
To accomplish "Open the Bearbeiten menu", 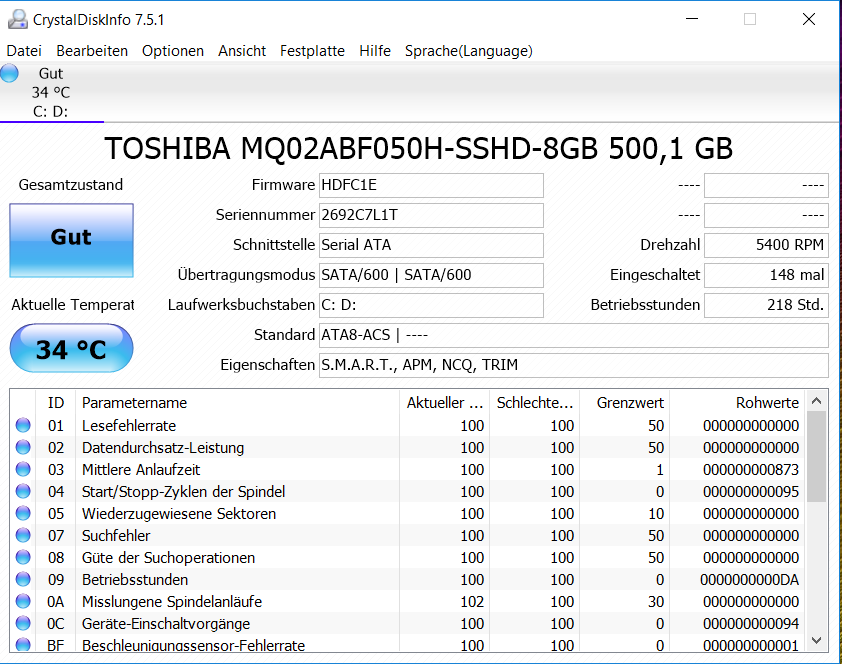I will coord(92,51).
